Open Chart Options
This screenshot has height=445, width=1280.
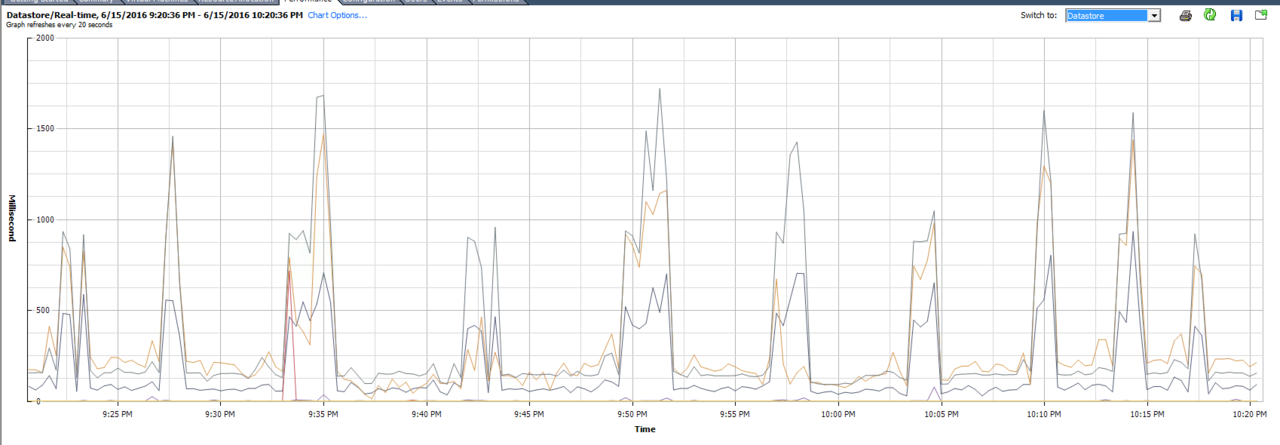coord(337,15)
